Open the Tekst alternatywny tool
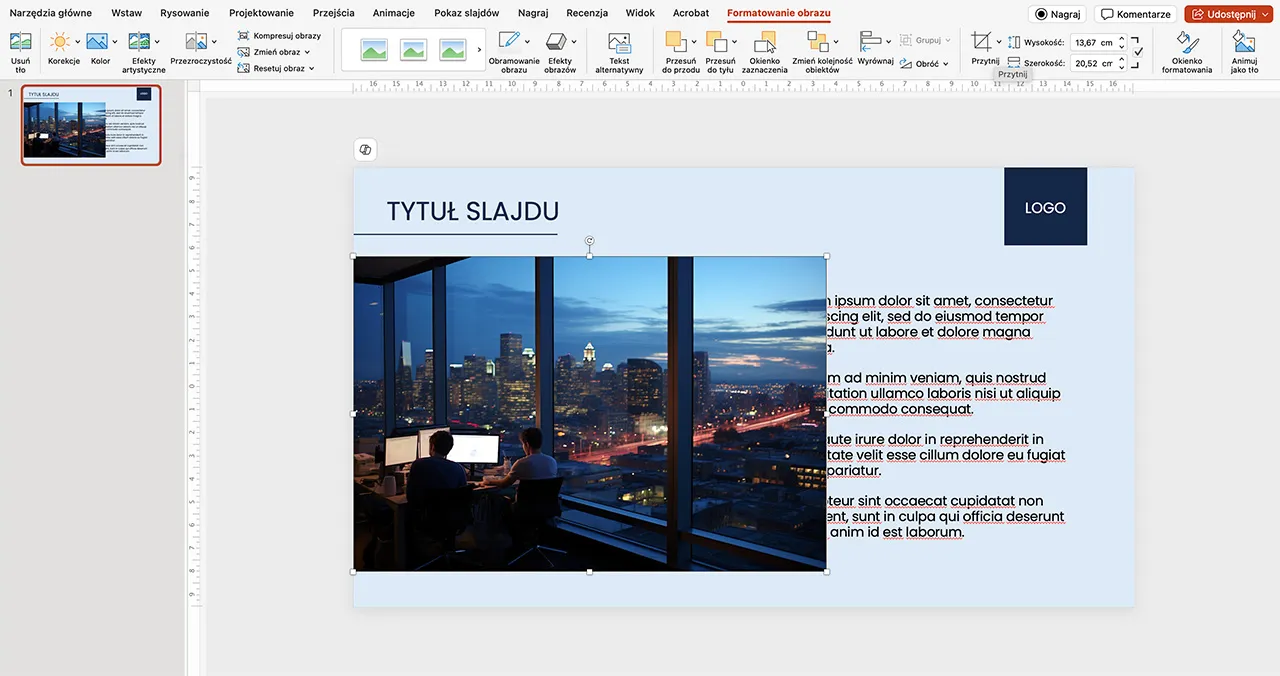The height and width of the screenshot is (676, 1280). (619, 44)
